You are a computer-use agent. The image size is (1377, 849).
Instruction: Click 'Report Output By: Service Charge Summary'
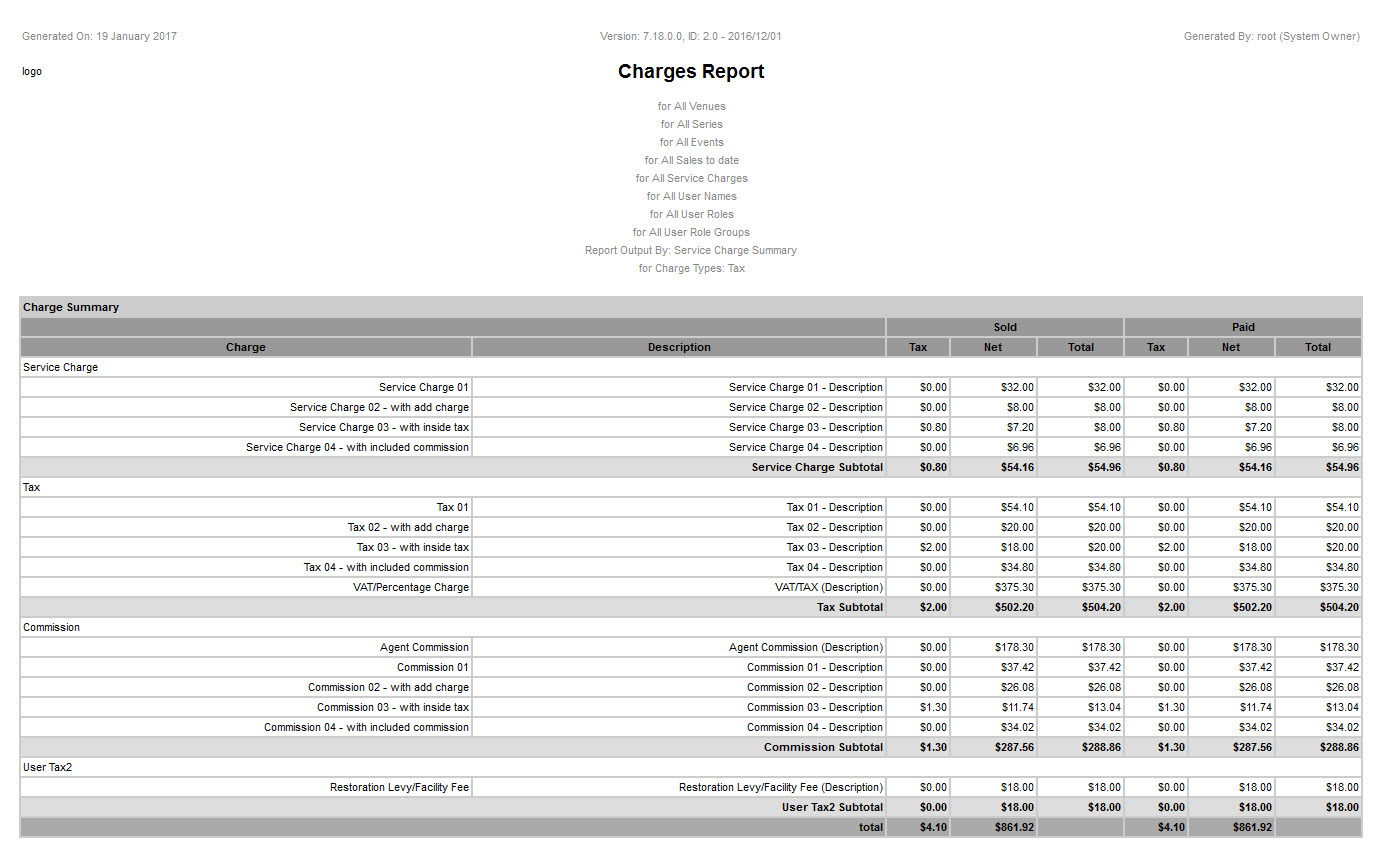coord(691,250)
